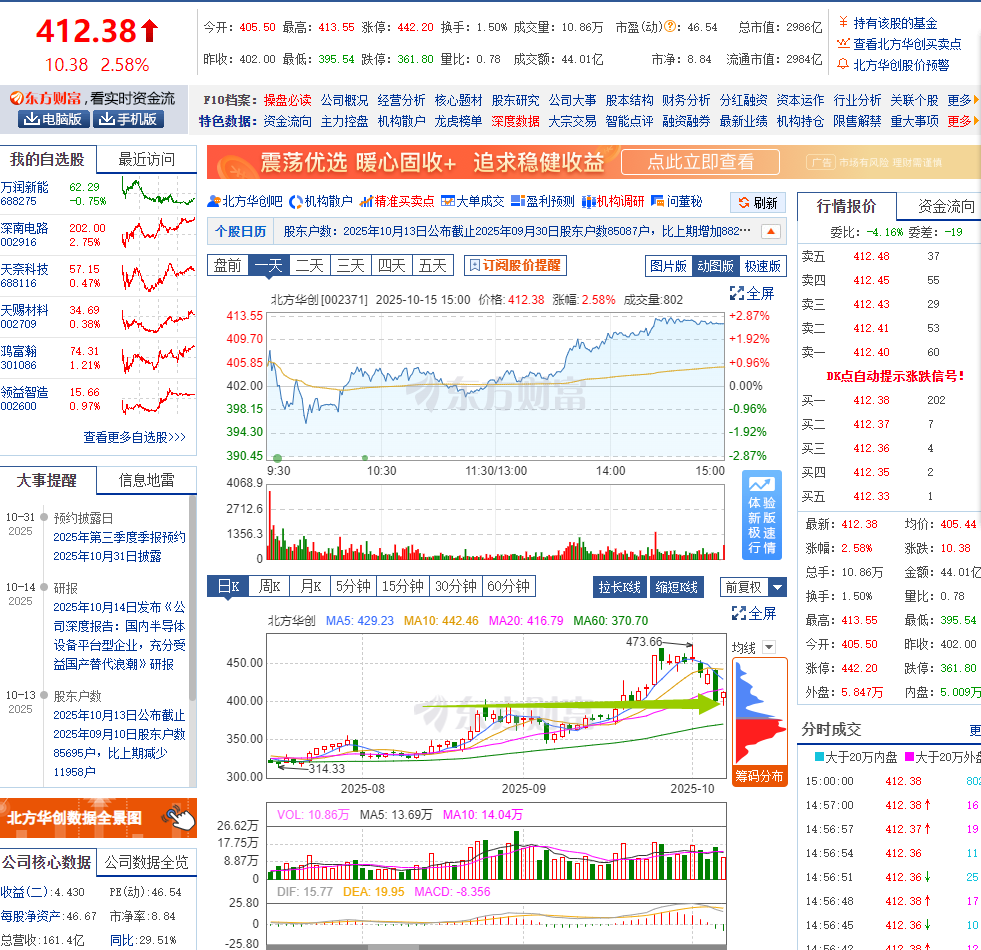Click the question mark icon after 市盈(动)
Image resolution: width=981 pixels, height=950 pixels.
(x=669, y=27)
